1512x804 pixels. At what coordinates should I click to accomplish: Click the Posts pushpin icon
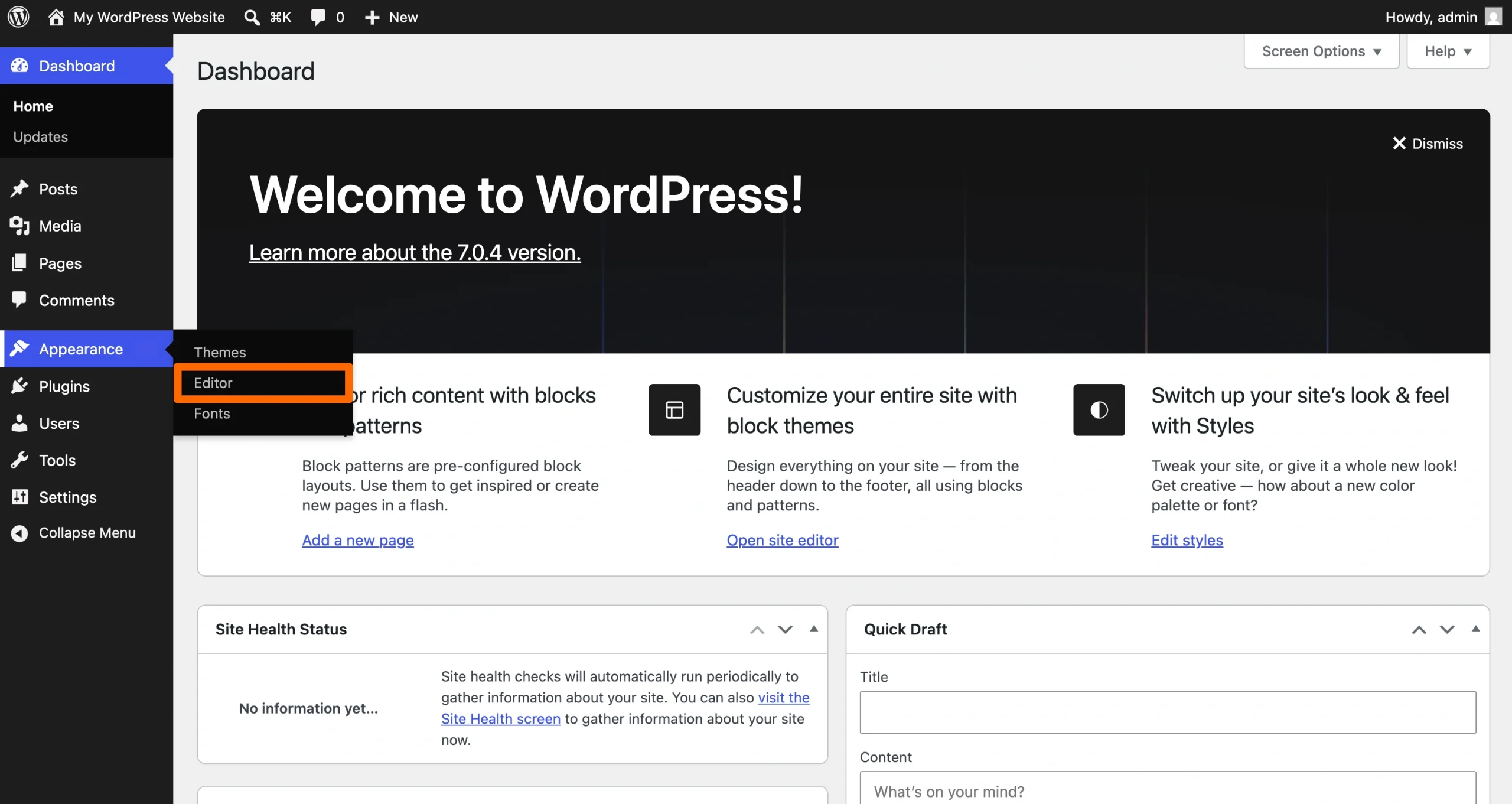coord(19,188)
